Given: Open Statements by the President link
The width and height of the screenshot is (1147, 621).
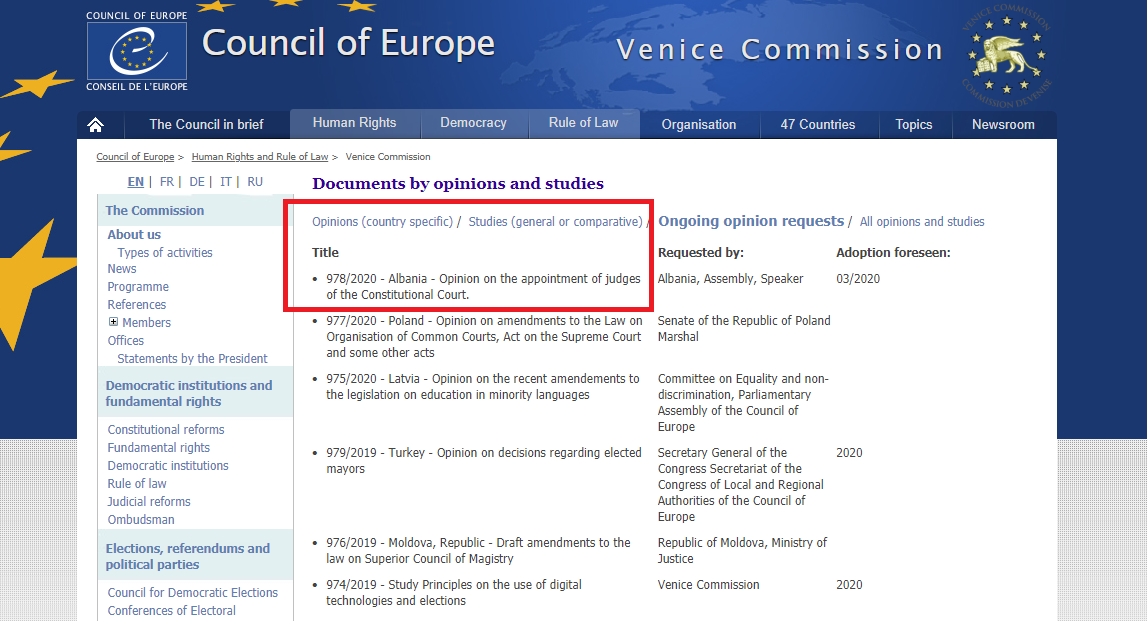Looking at the screenshot, I should pos(192,358).
